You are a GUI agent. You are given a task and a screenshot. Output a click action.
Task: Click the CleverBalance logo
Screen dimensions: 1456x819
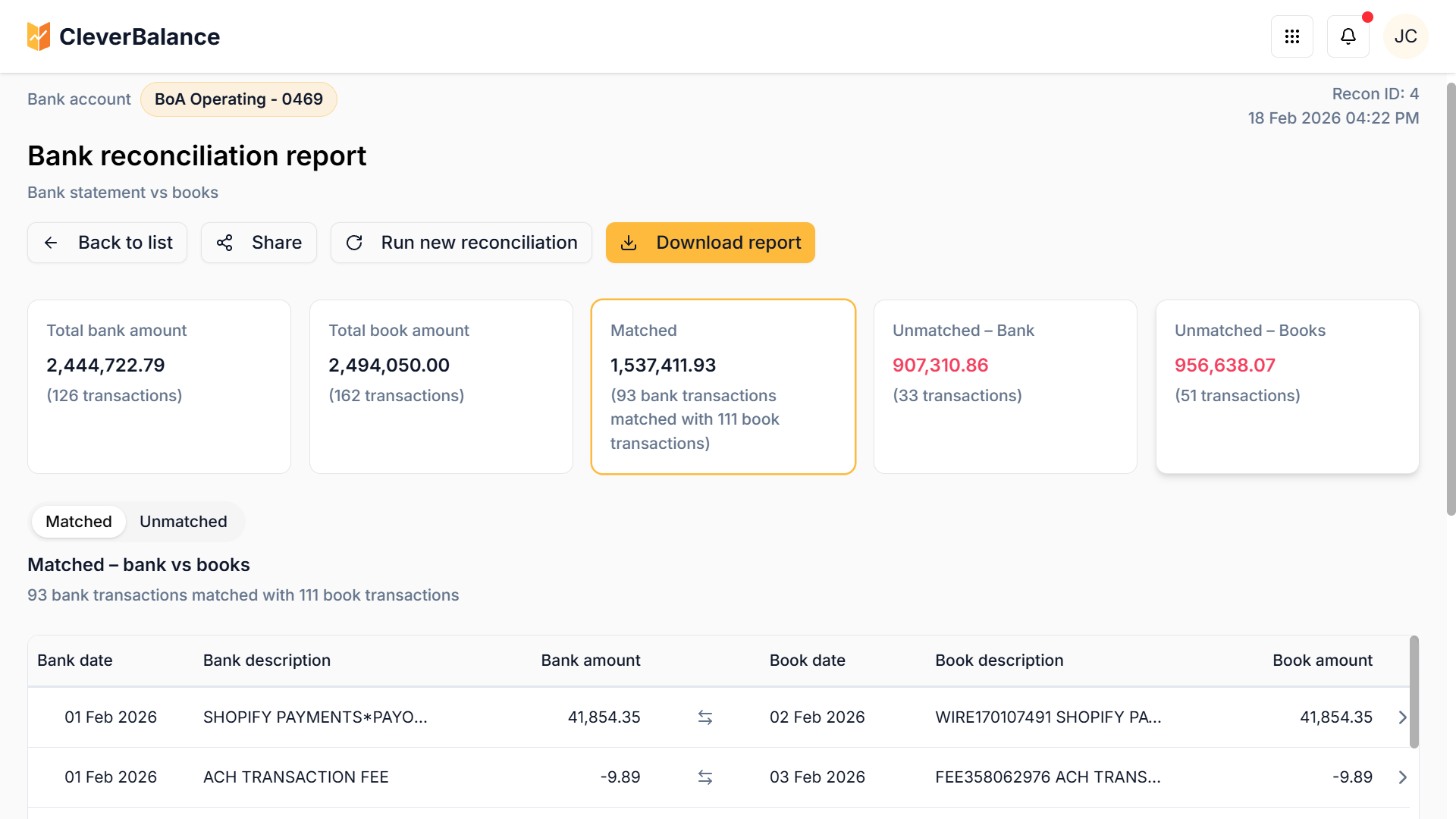coord(123,36)
